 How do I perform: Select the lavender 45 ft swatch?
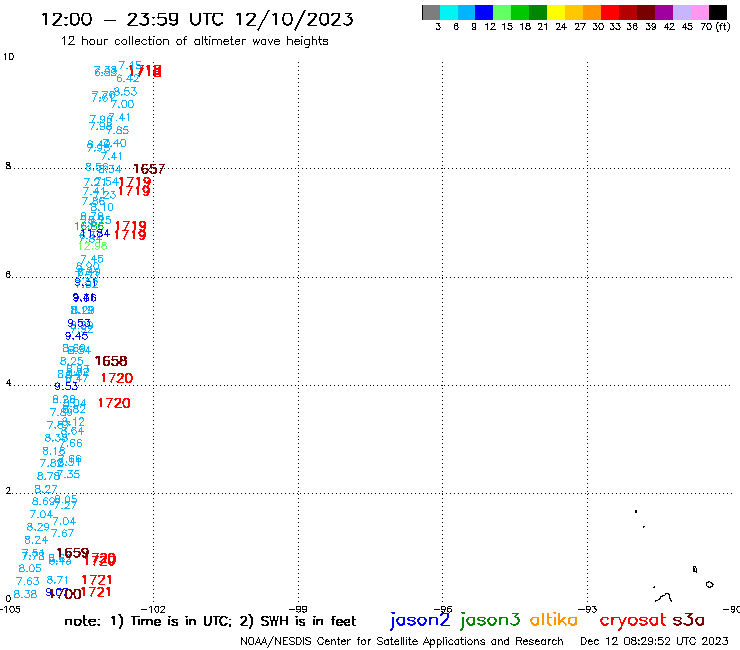(x=681, y=12)
